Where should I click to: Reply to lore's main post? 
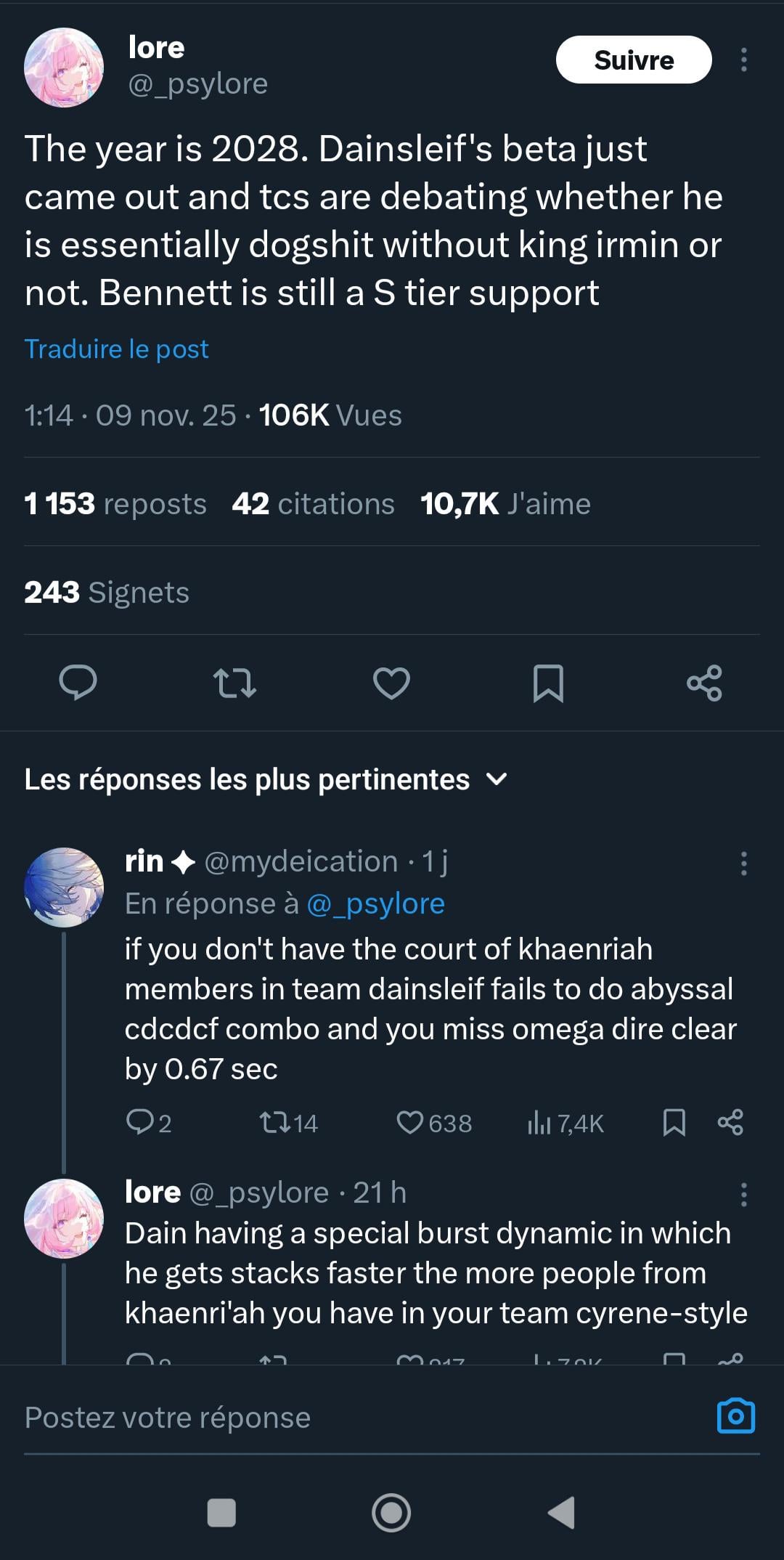pyautogui.click(x=78, y=683)
